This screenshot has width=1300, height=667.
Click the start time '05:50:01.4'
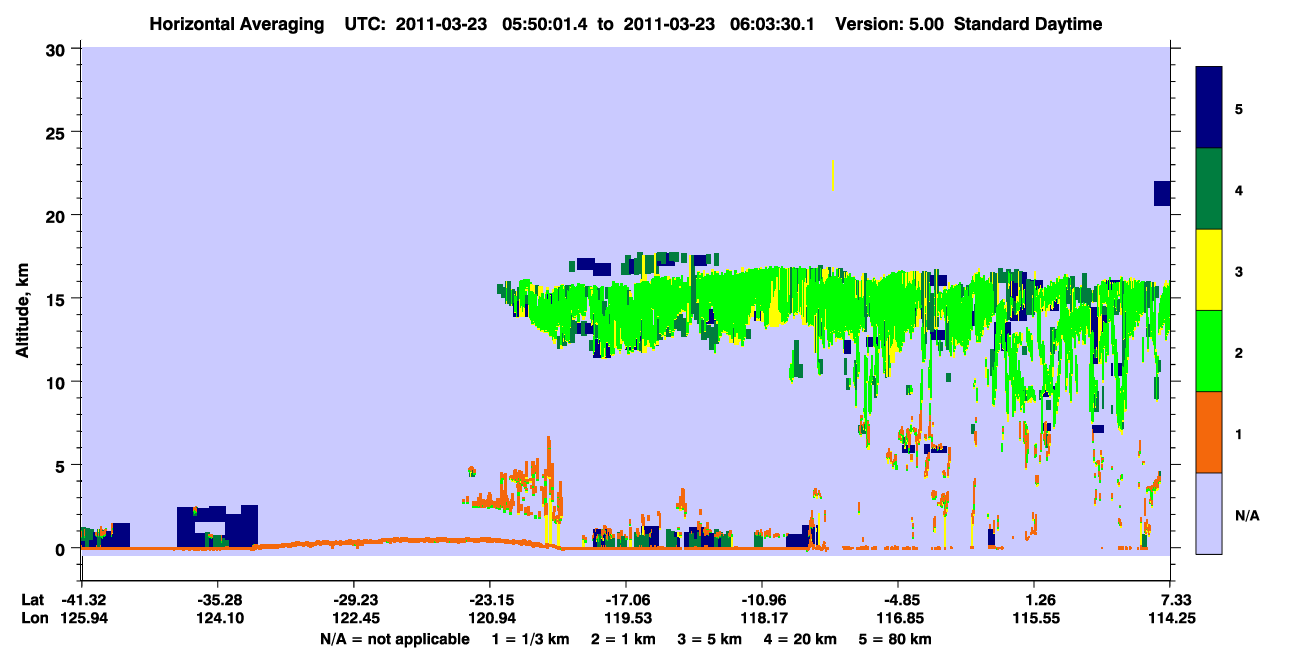[545, 24]
